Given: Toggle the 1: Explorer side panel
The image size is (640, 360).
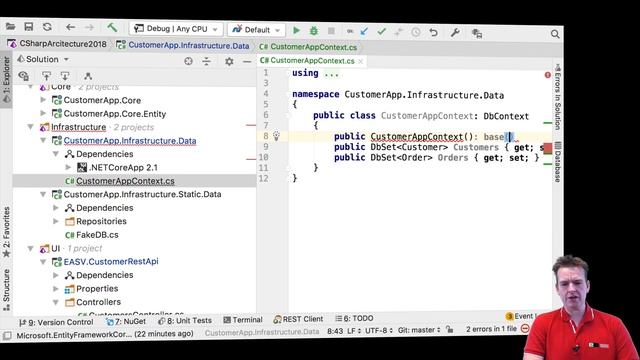Looking at the screenshot, I should tap(7, 79).
